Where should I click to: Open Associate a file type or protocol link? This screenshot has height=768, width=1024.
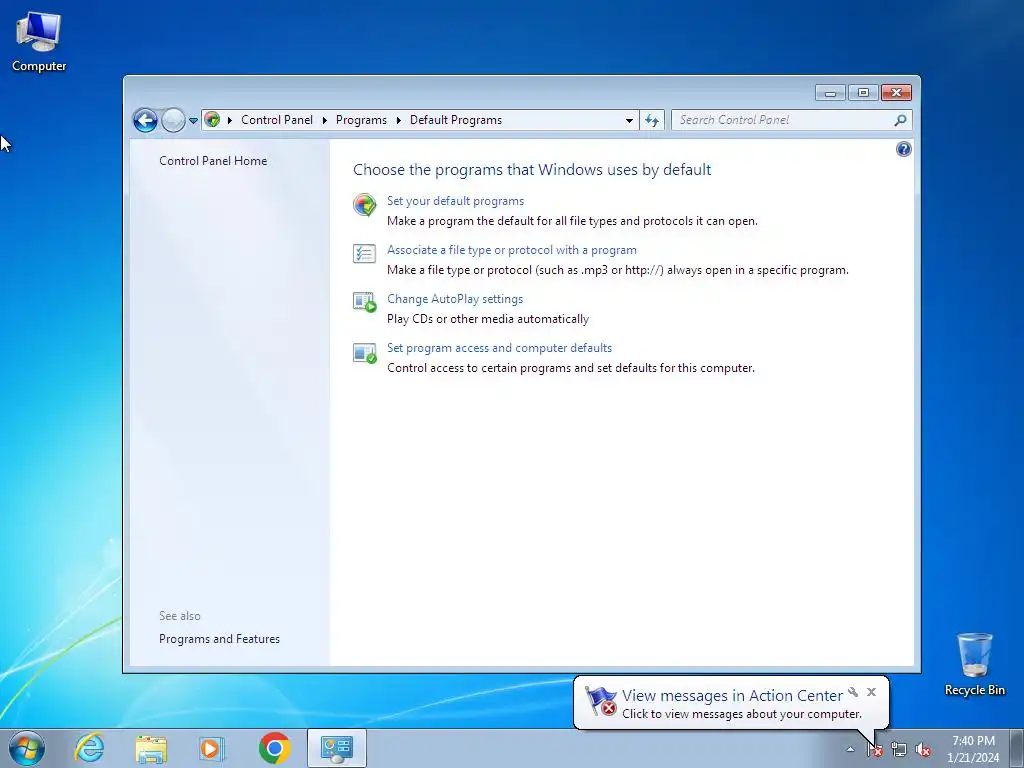point(511,250)
